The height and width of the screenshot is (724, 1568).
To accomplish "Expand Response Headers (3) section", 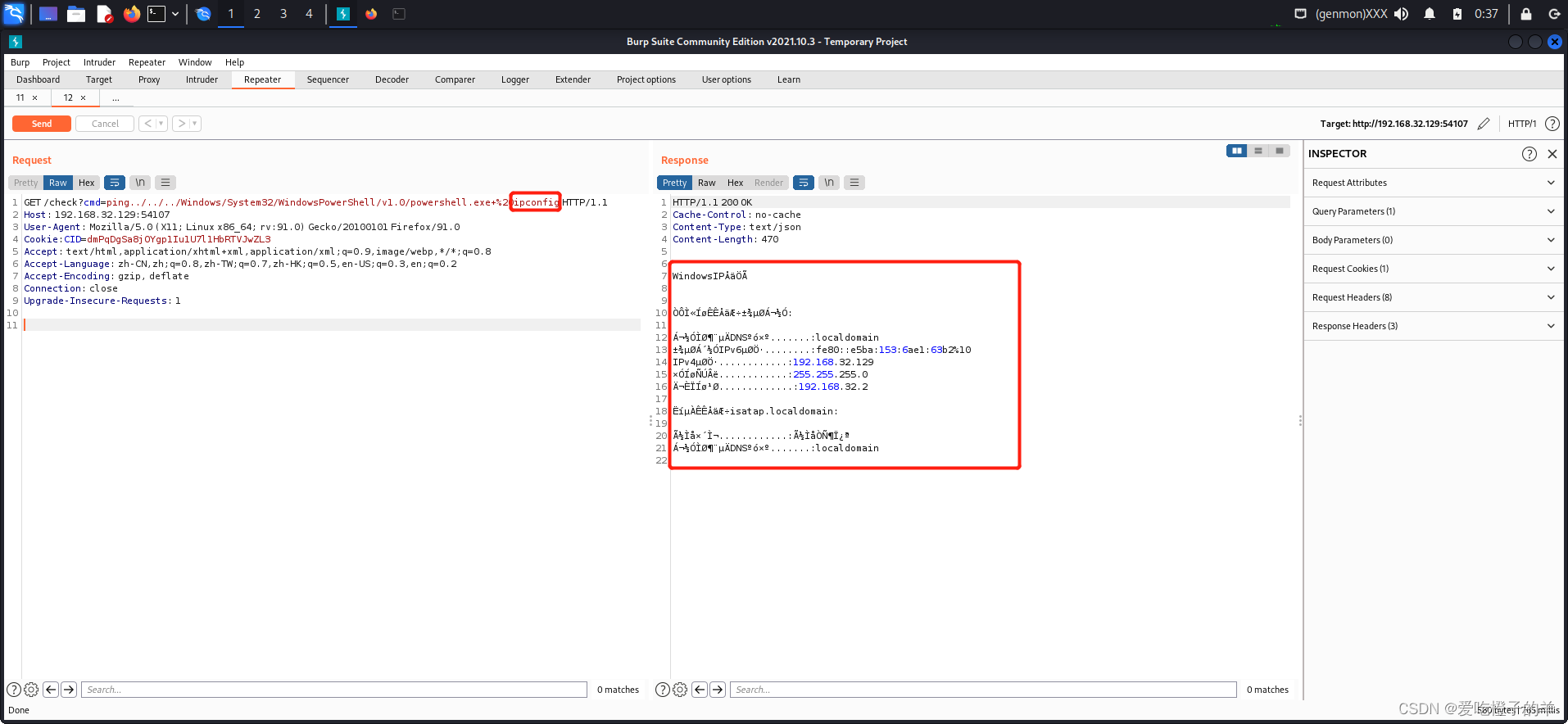I will 1434,326.
